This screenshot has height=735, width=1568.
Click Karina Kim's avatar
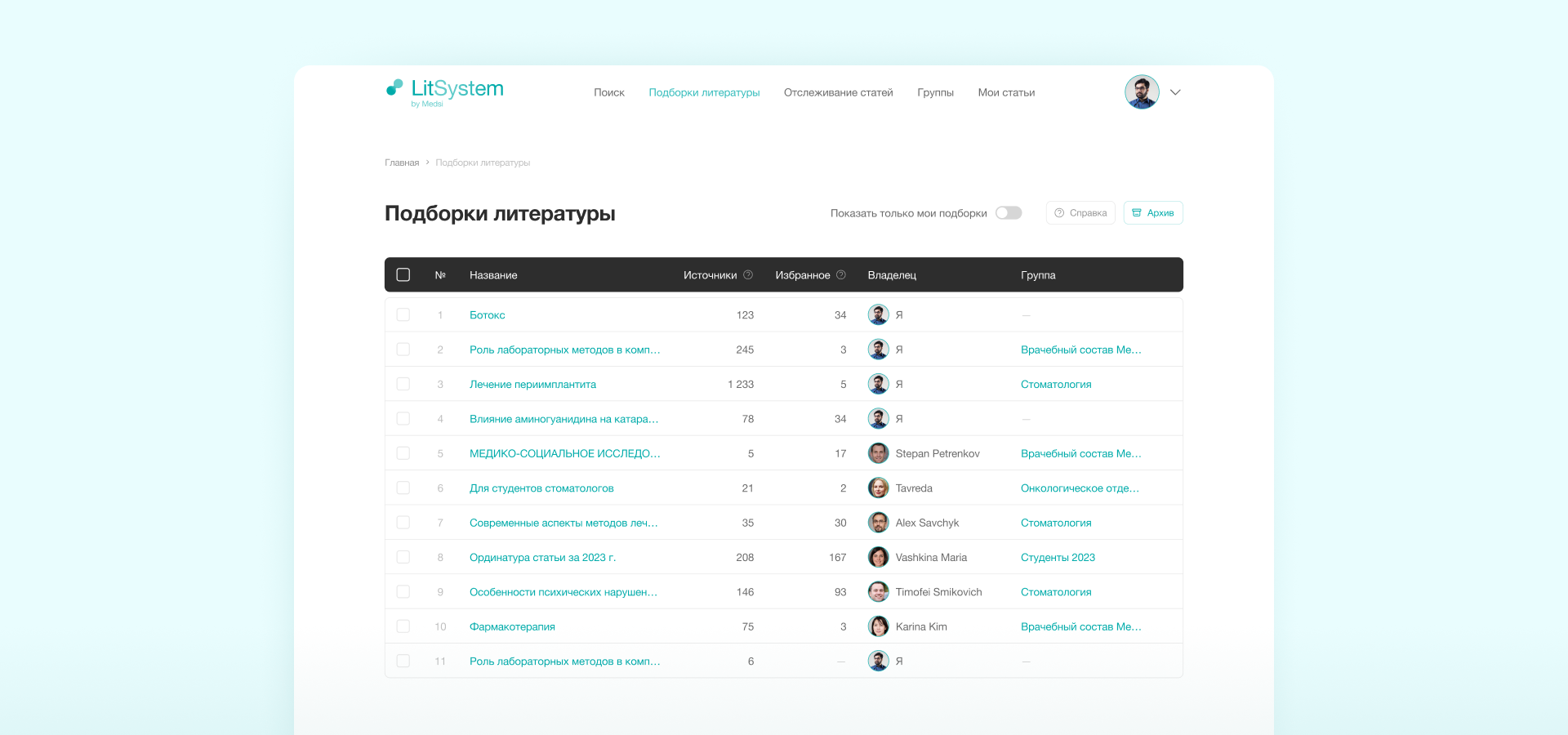pyautogui.click(x=879, y=627)
